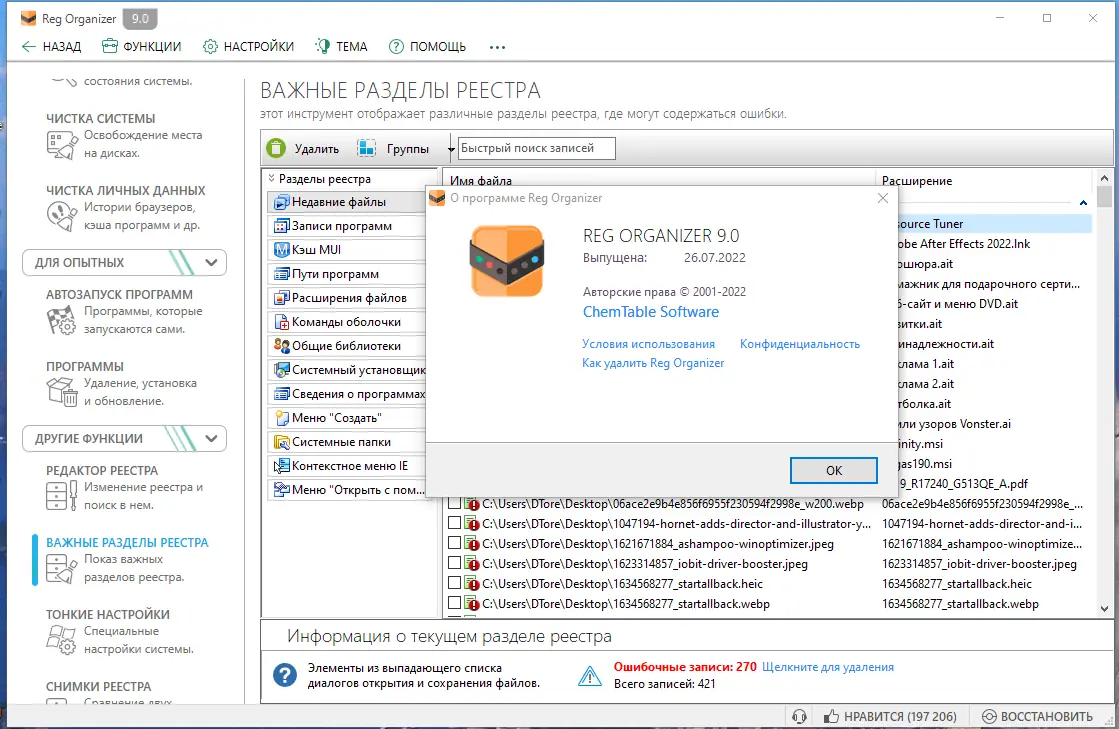
Task: Collapse the ДЛЯ ОПЫТНЫХ section
Action: click(x=211, y=263)
